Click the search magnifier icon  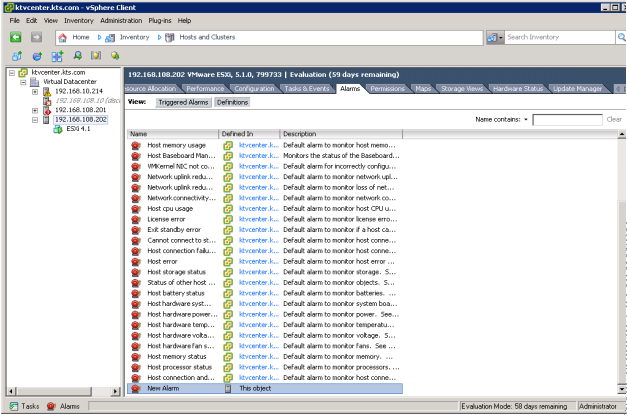tap(621, 37)
